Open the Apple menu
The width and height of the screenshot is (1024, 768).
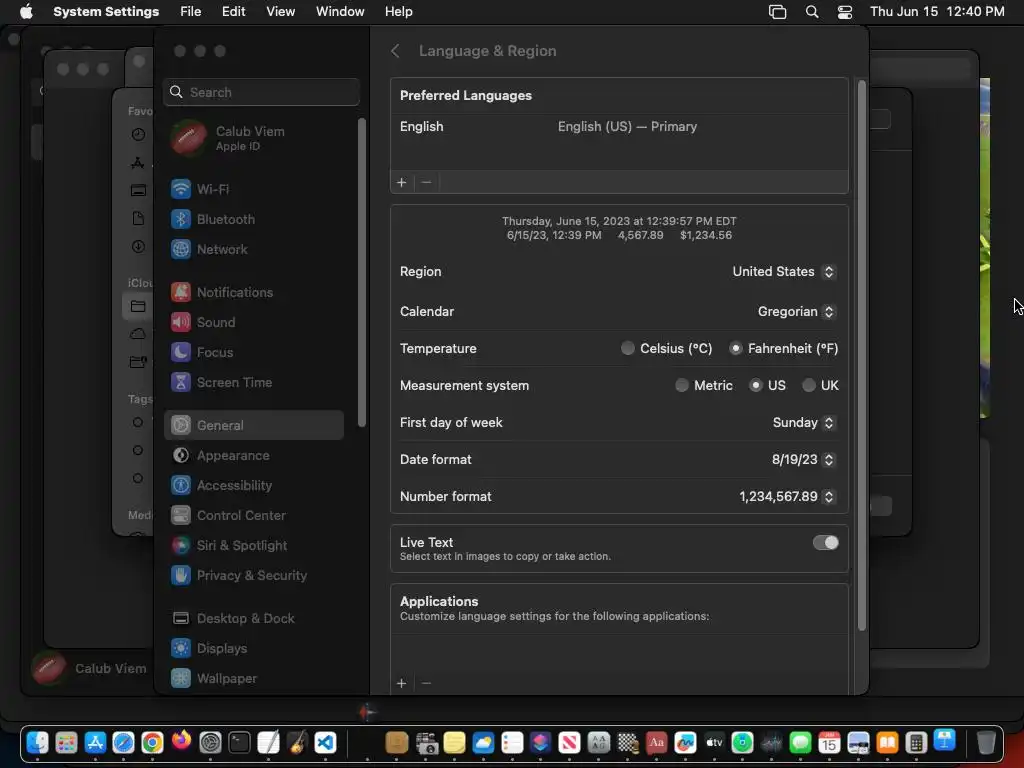(26, 12)
